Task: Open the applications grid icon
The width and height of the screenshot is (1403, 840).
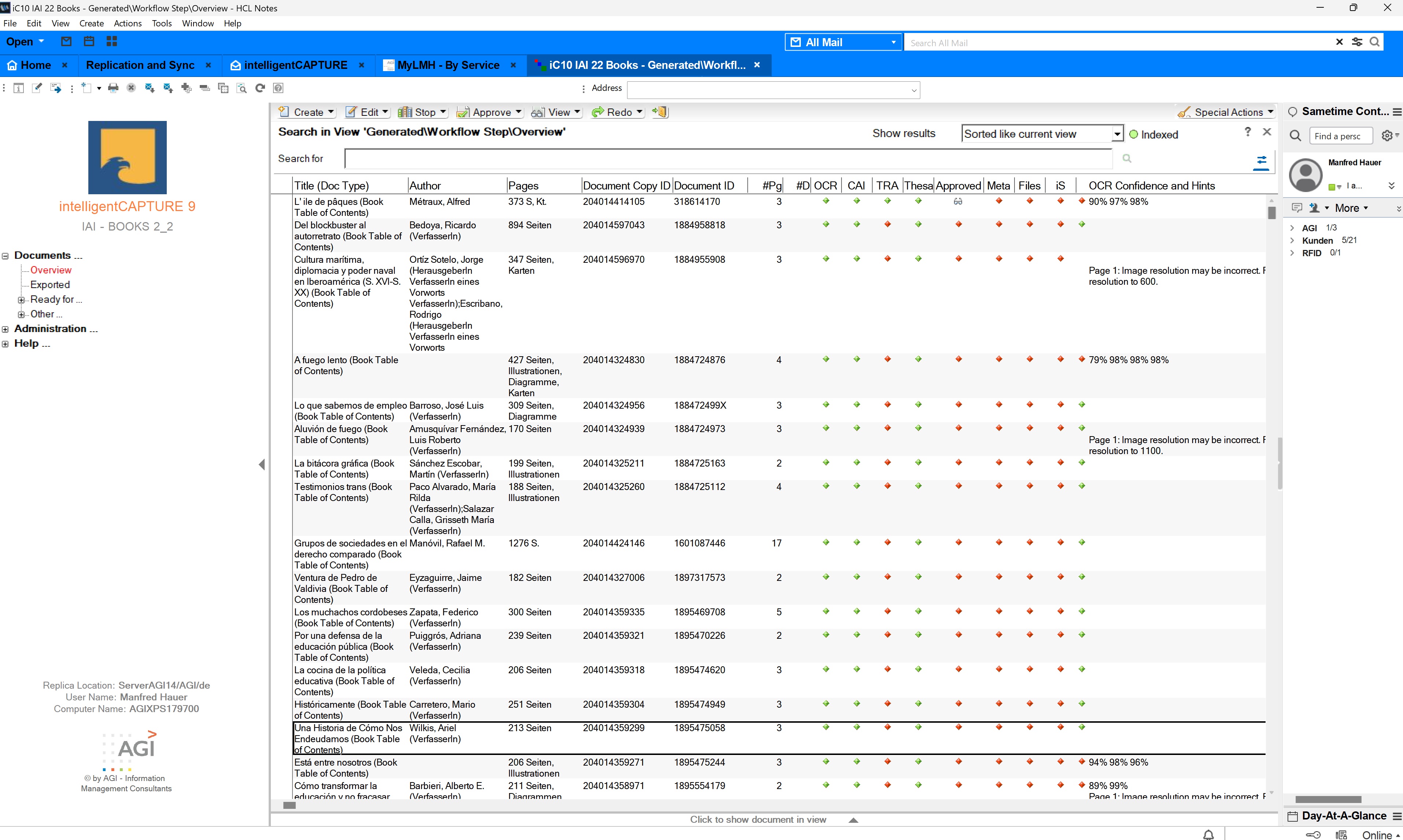Action: coord(111,41)
